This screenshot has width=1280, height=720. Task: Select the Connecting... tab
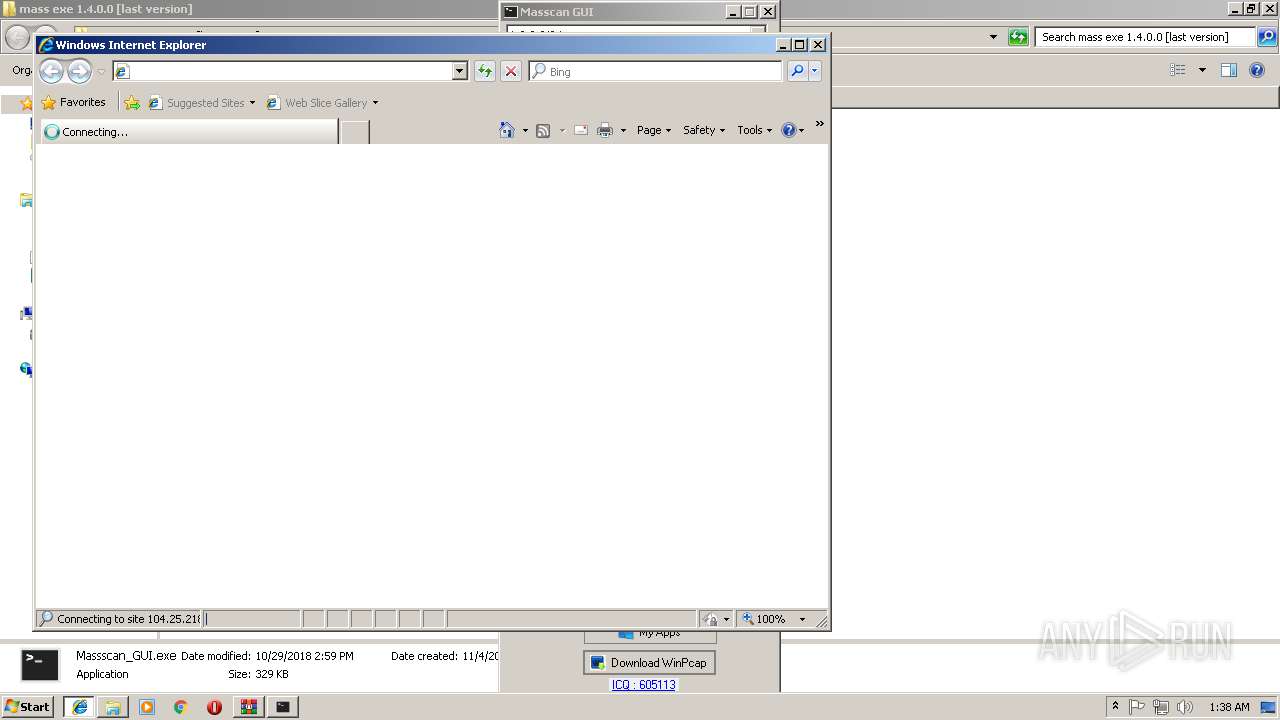[x=189, y=131]
